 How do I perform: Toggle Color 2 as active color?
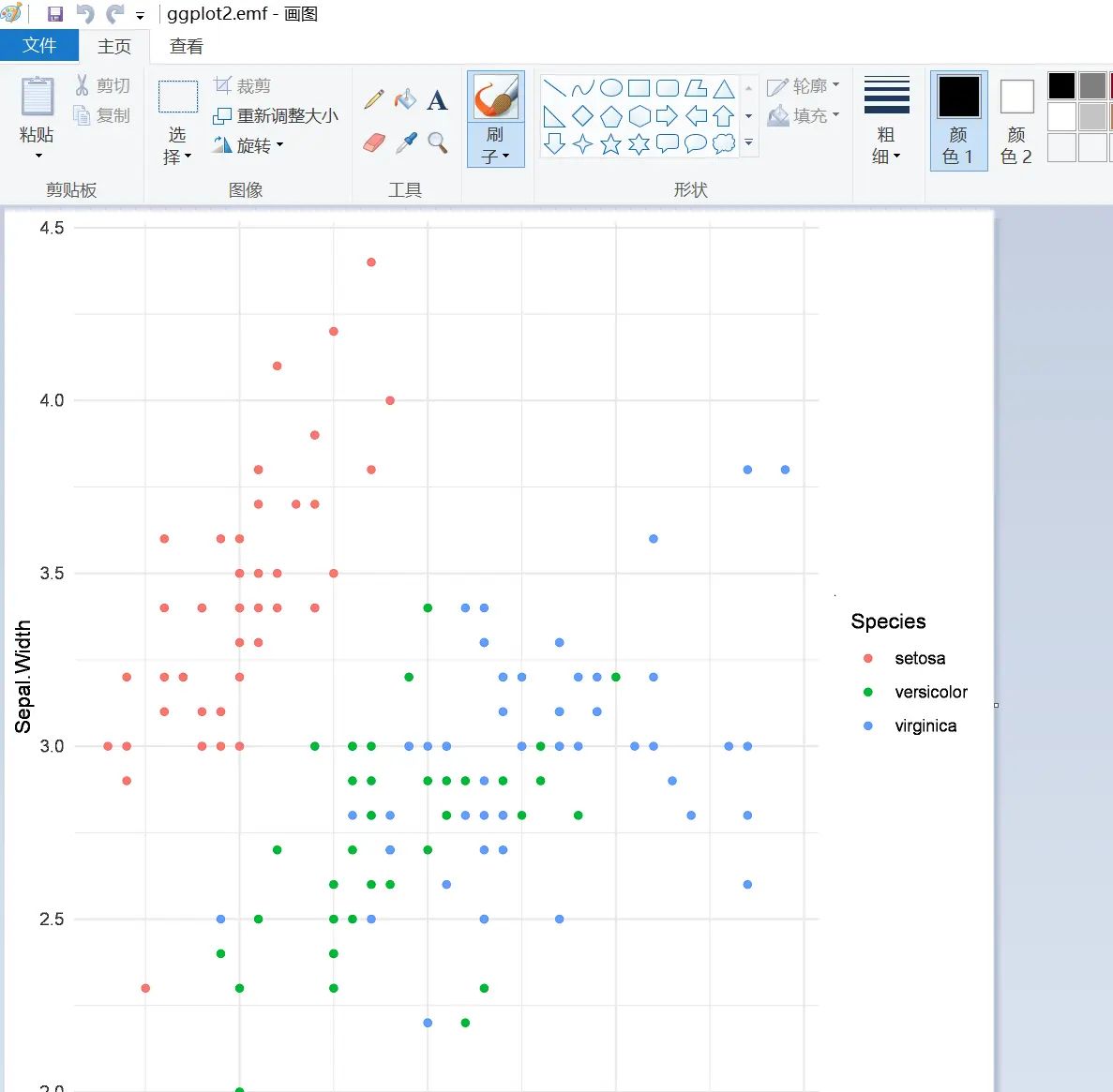click(1016, 120)
